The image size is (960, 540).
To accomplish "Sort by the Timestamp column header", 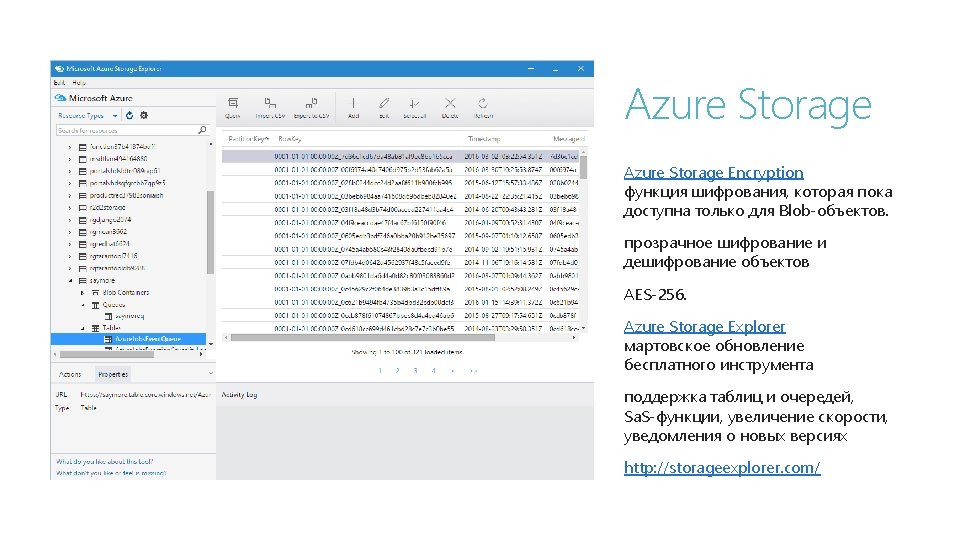I will pos(484,139).
